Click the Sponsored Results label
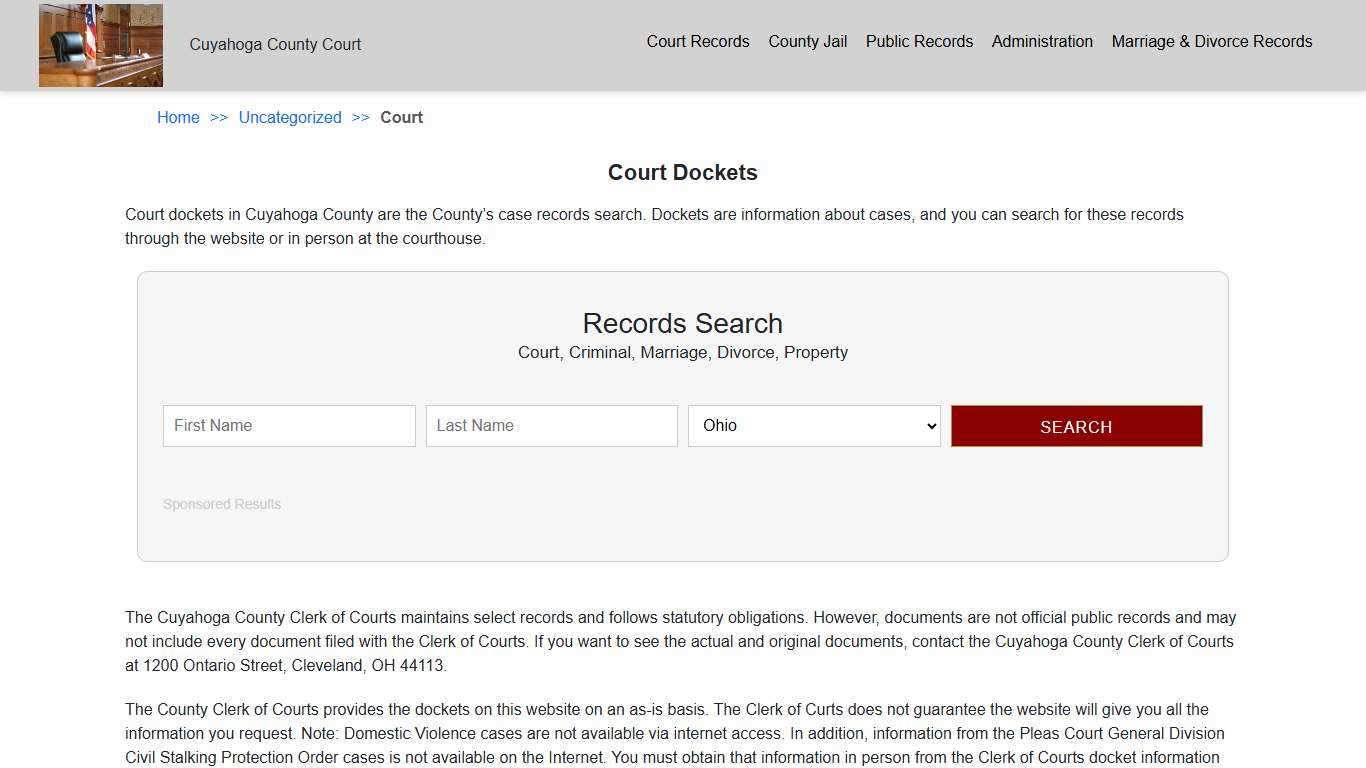The height and width of the screenshot is (768, 1366). click(221, 504)
